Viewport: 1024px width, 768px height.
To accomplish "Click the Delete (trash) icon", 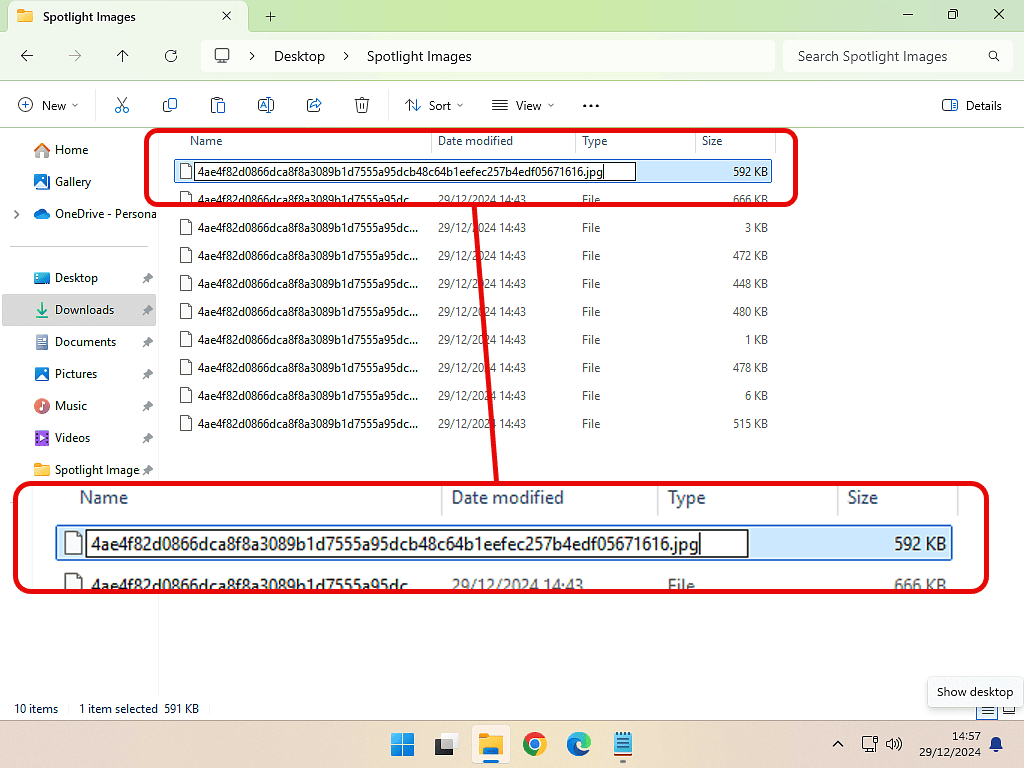I will point(361,105).
